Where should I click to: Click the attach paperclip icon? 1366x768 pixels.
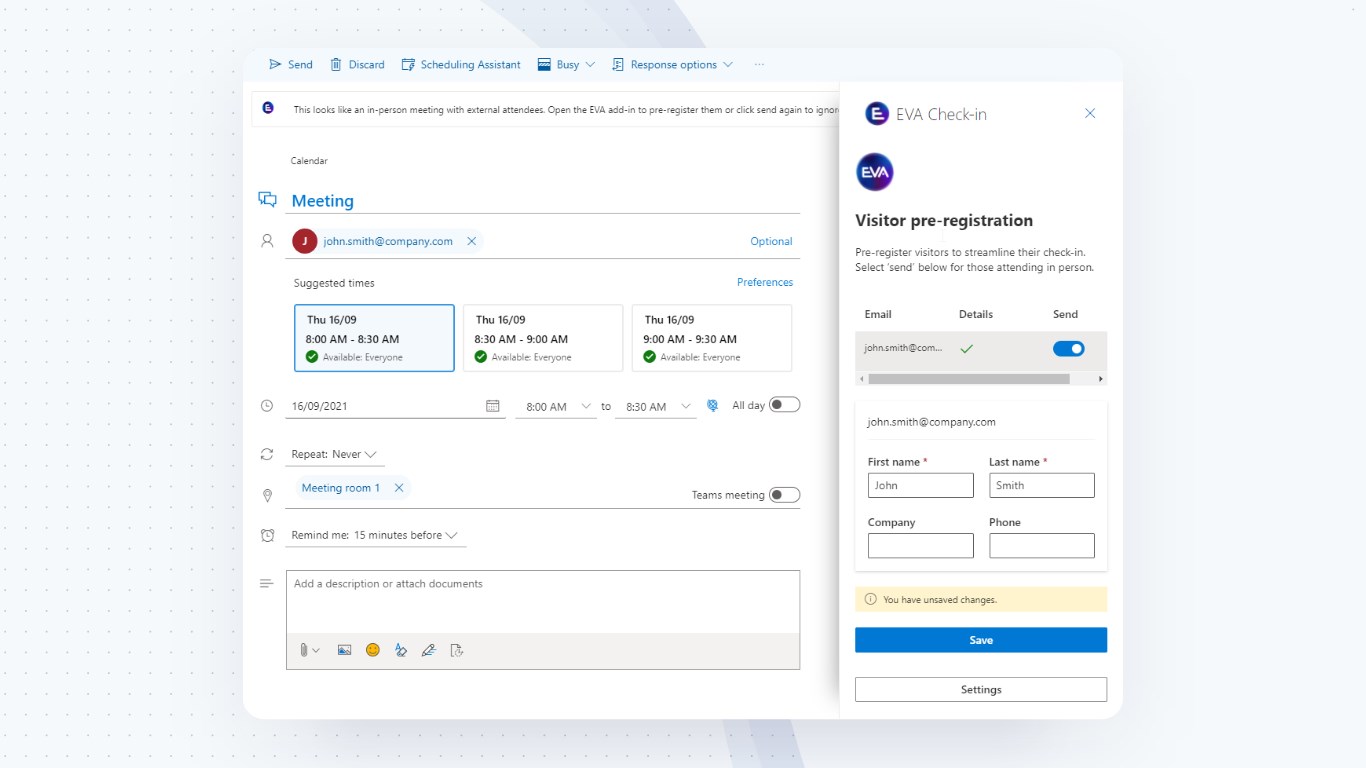pyautogui.click(x=304, y=650)
